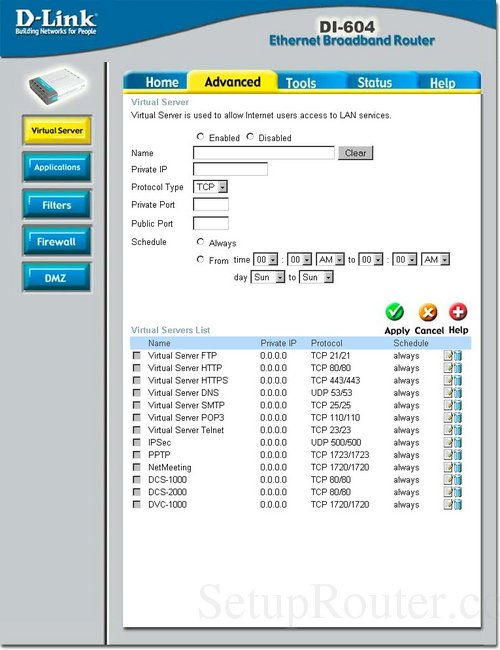
Task: Delete the Virtual Server DNS entry
Action: click(457, 393)
